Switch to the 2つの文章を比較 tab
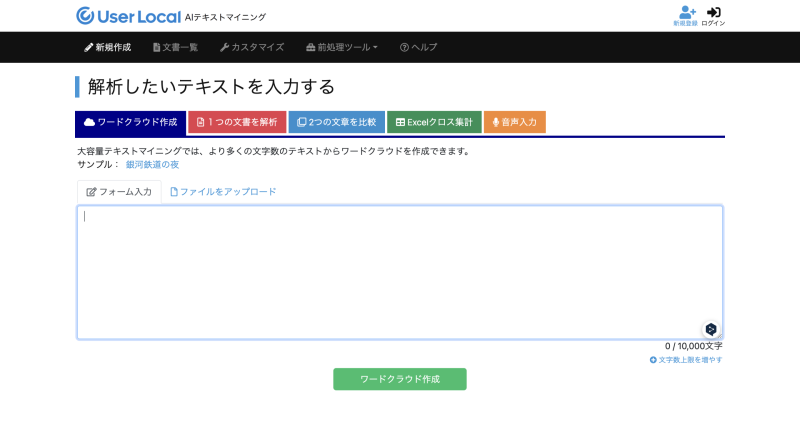The width and height of the screenshot is (800, 432). tap(336, 122)
